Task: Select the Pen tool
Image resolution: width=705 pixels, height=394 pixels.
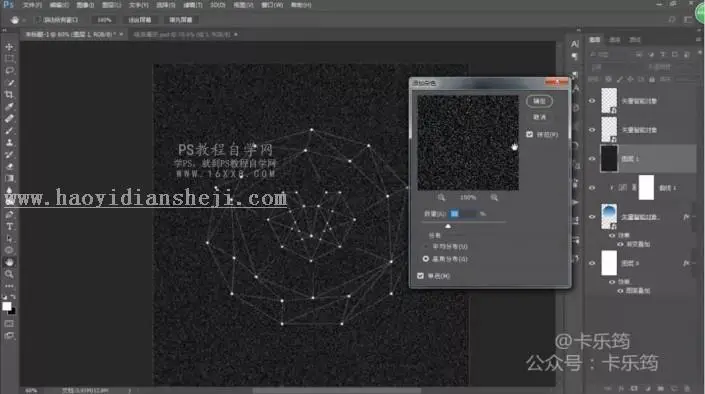Action: [9, 215]
